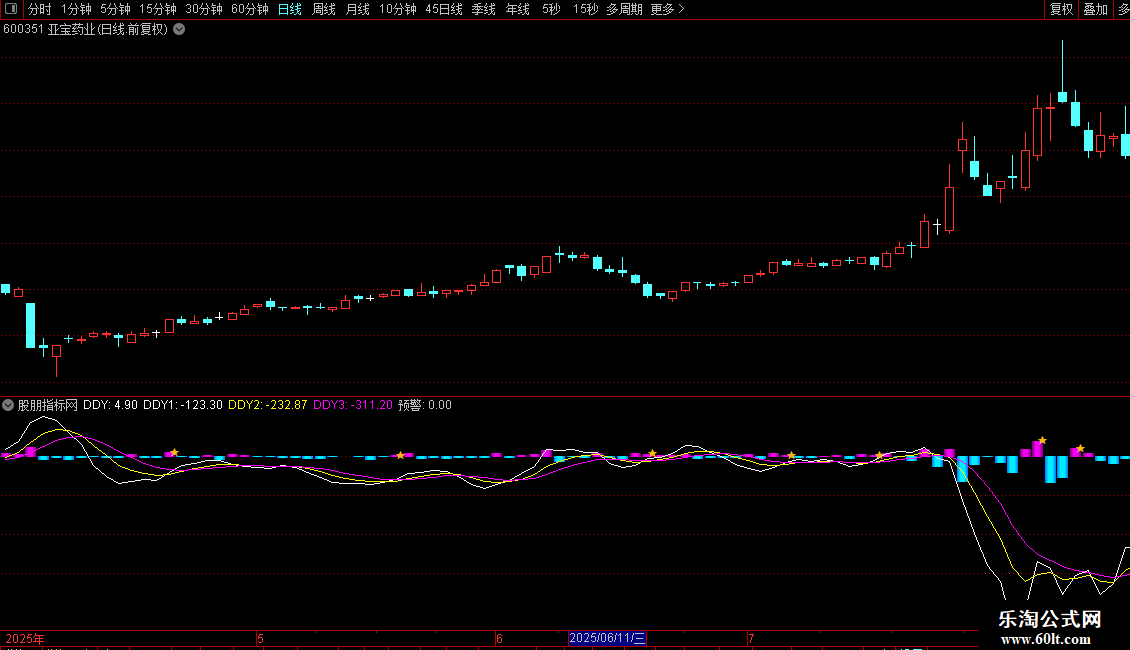1130x650 pixels.
Task: Select the 15秒 period tab
Action: [585, 9]
